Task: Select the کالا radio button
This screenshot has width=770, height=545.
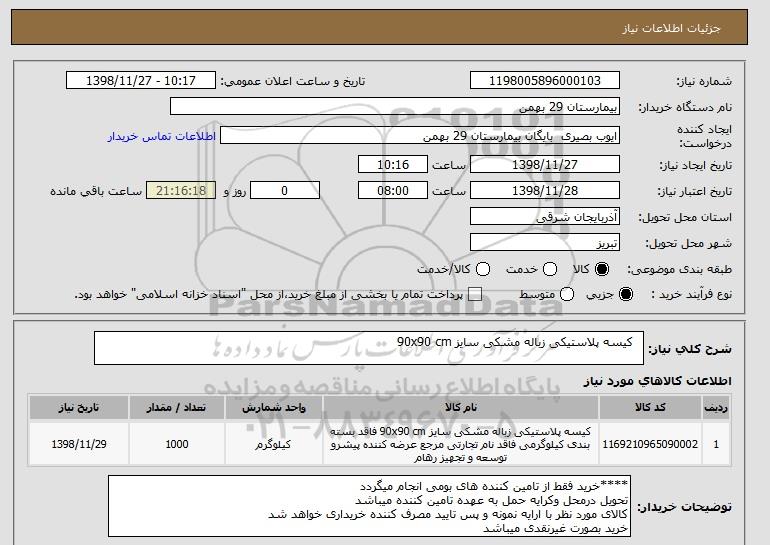Action: 602,269
